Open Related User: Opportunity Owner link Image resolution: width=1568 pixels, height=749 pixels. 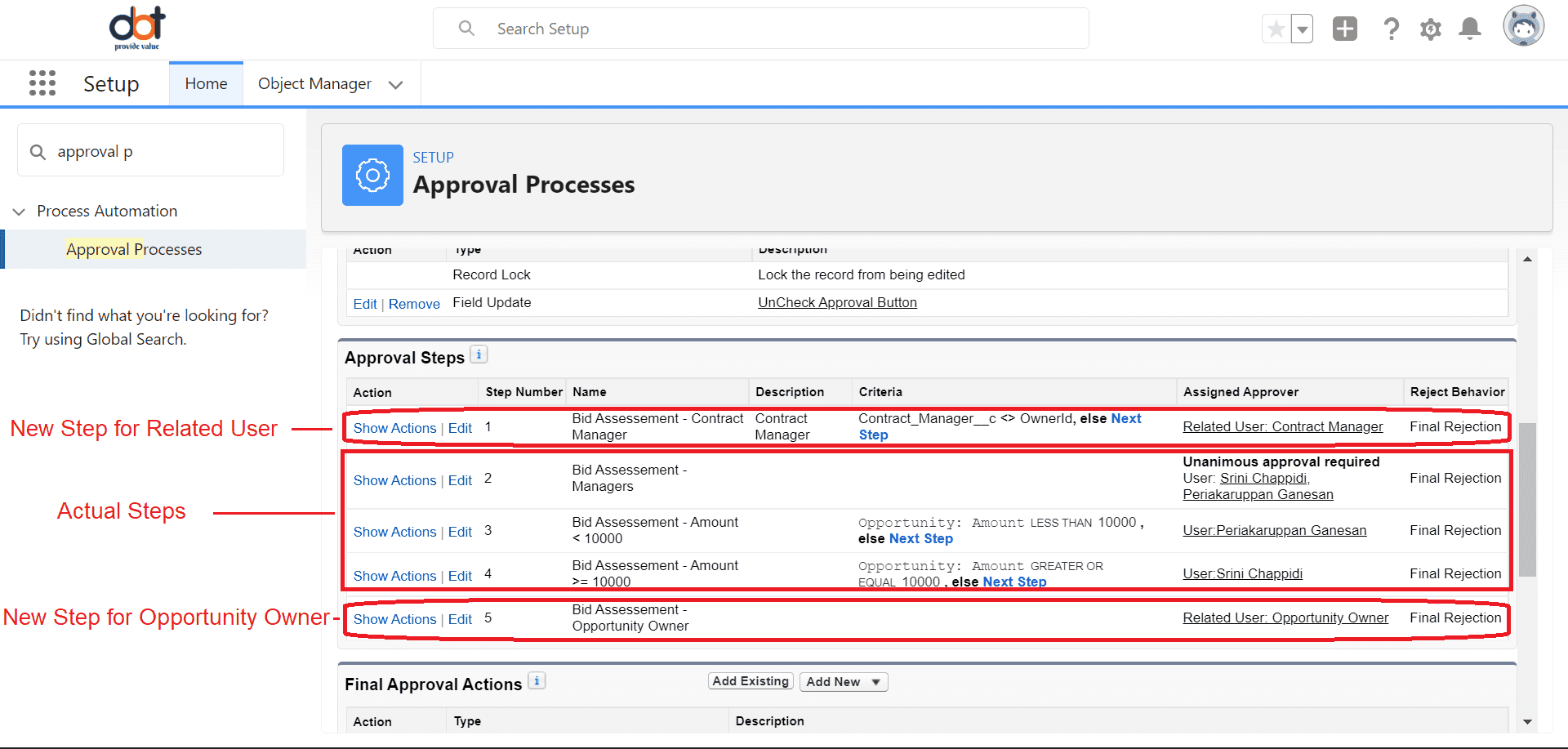(1285, 617)
